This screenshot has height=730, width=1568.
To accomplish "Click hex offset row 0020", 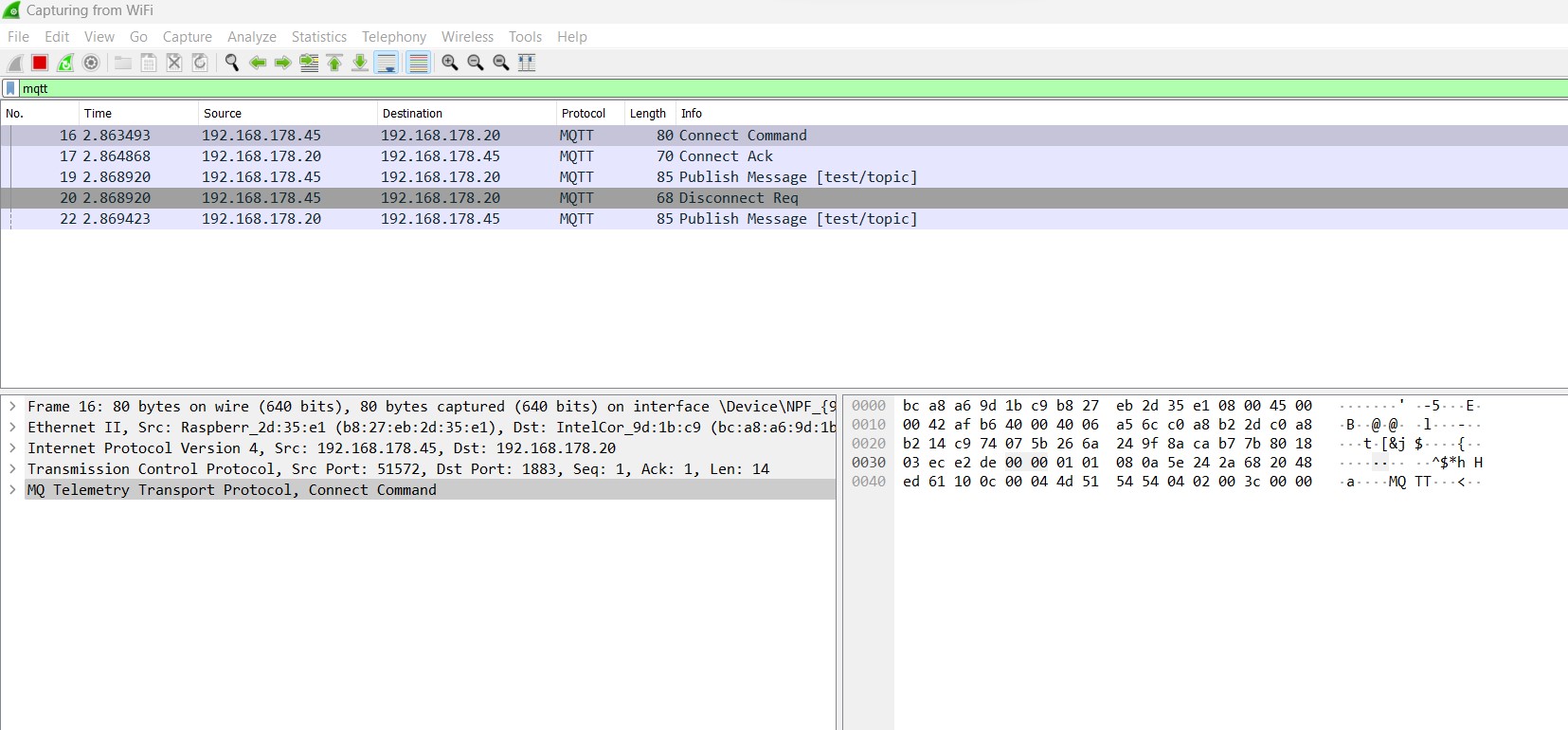I will click(869, 444).
